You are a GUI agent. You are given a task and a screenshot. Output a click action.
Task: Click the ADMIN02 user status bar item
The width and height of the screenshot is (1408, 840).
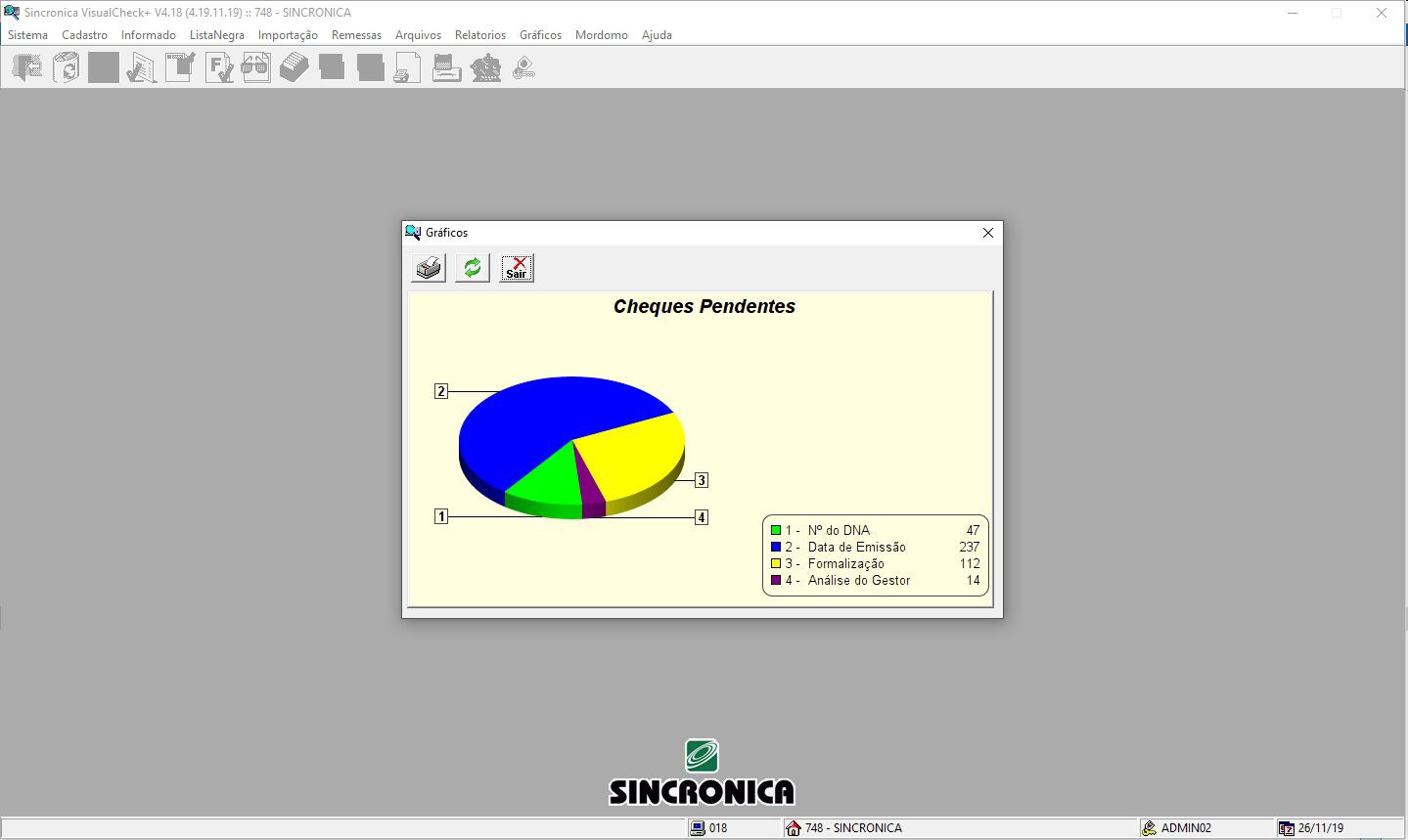(x=1177, y=828)
